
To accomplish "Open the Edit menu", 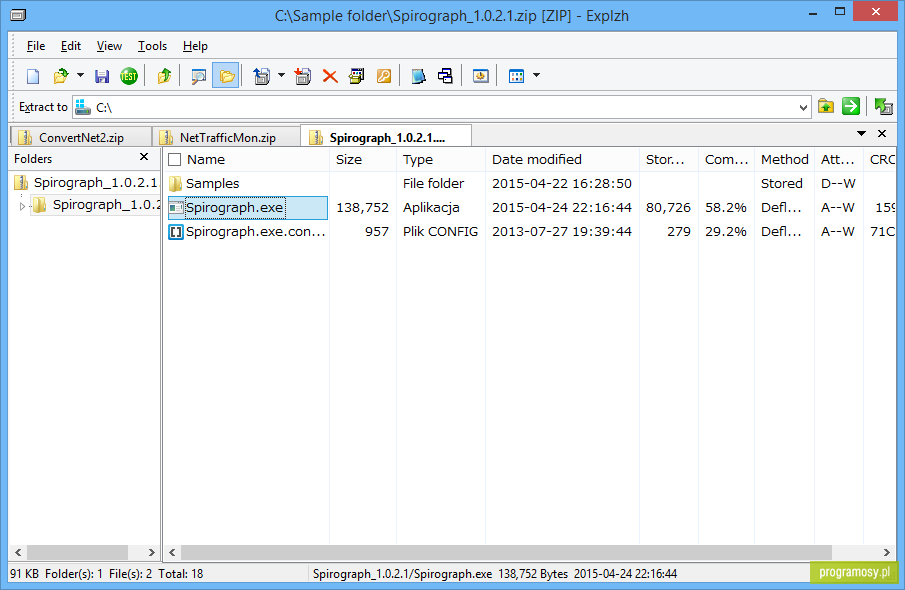I will 70,46.
